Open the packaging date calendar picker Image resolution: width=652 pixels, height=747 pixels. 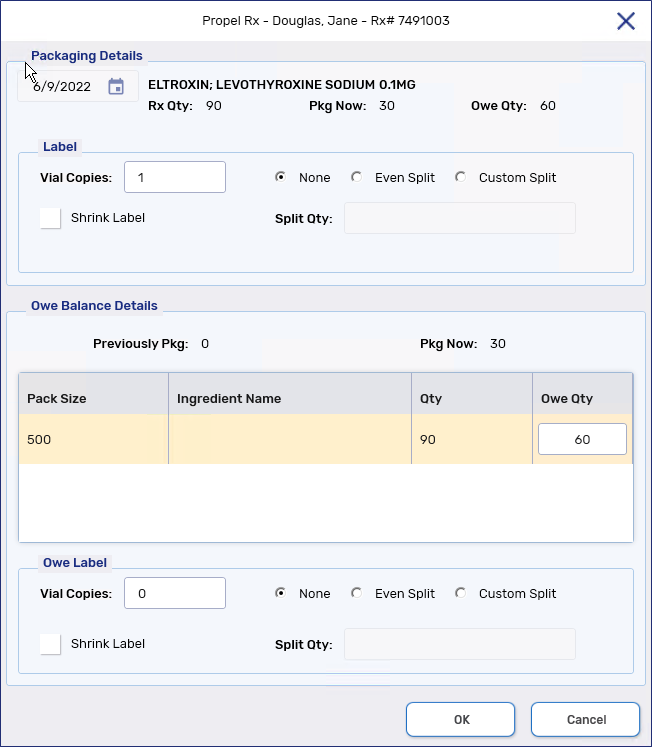[x=116, y=87]
